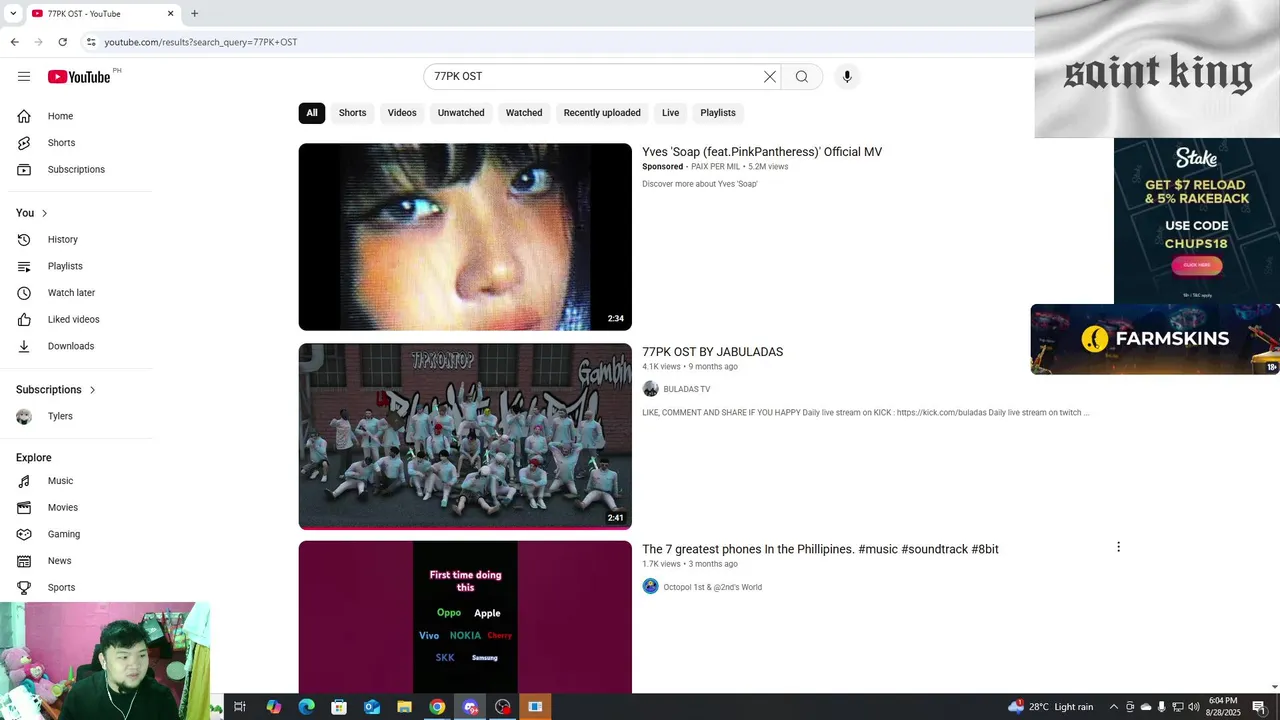Go back in browser history
Screen dimensions: 1280x720
click(x=14, y=42)
